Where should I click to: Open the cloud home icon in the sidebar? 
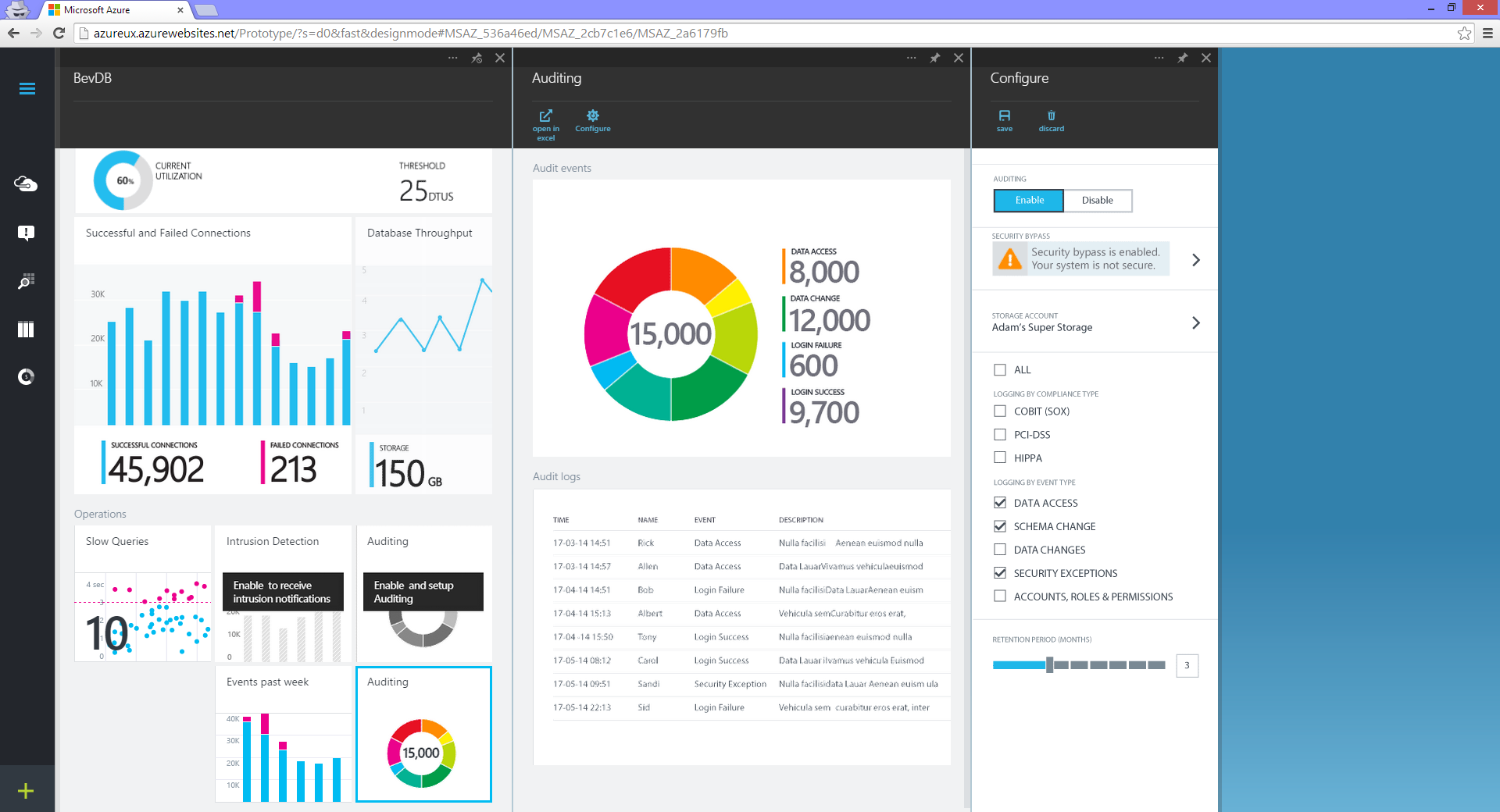[x=26, y=183]
